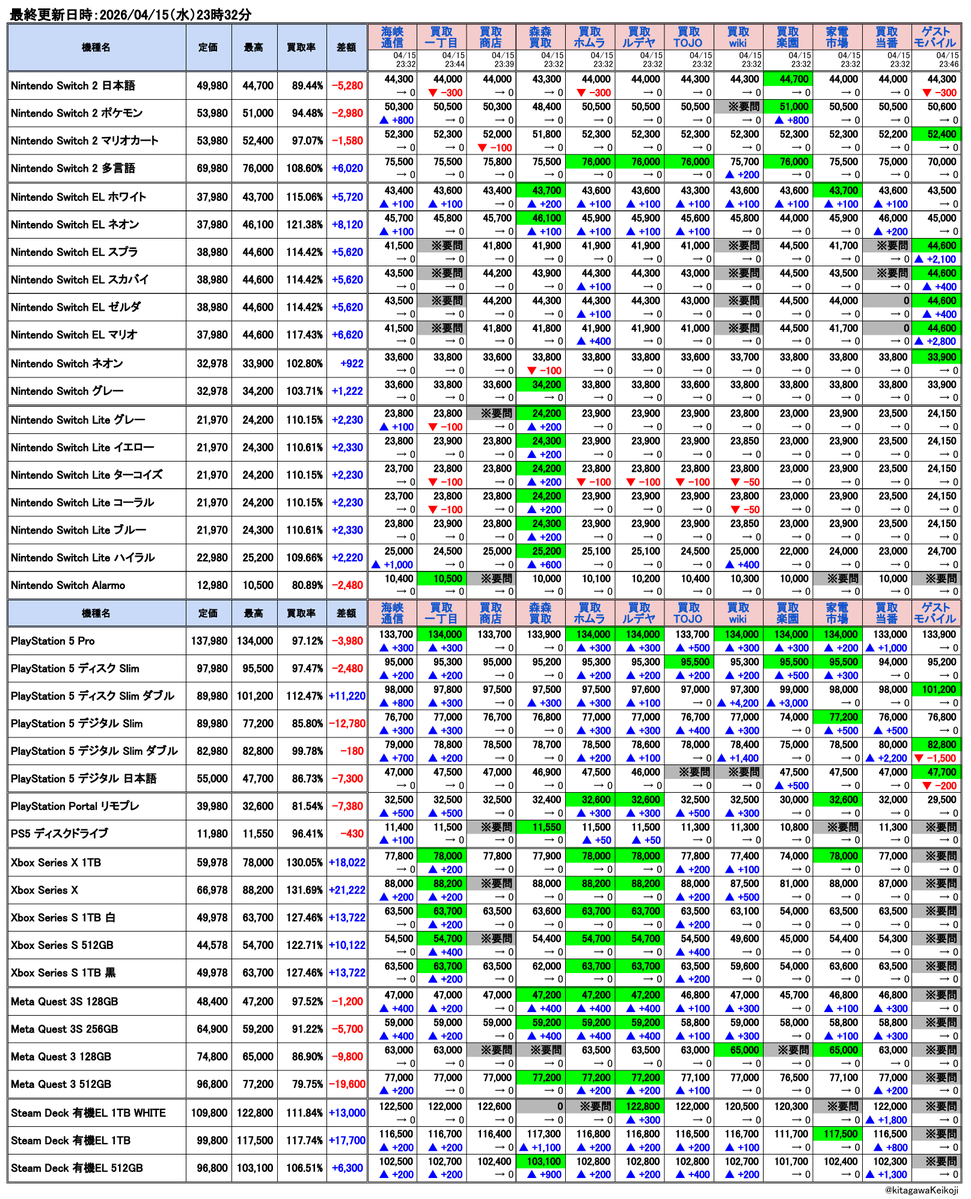Click 差額 value -19,600 for Meta Quest 3 512GB
971x1199 pixels.
coord(347,1084)
